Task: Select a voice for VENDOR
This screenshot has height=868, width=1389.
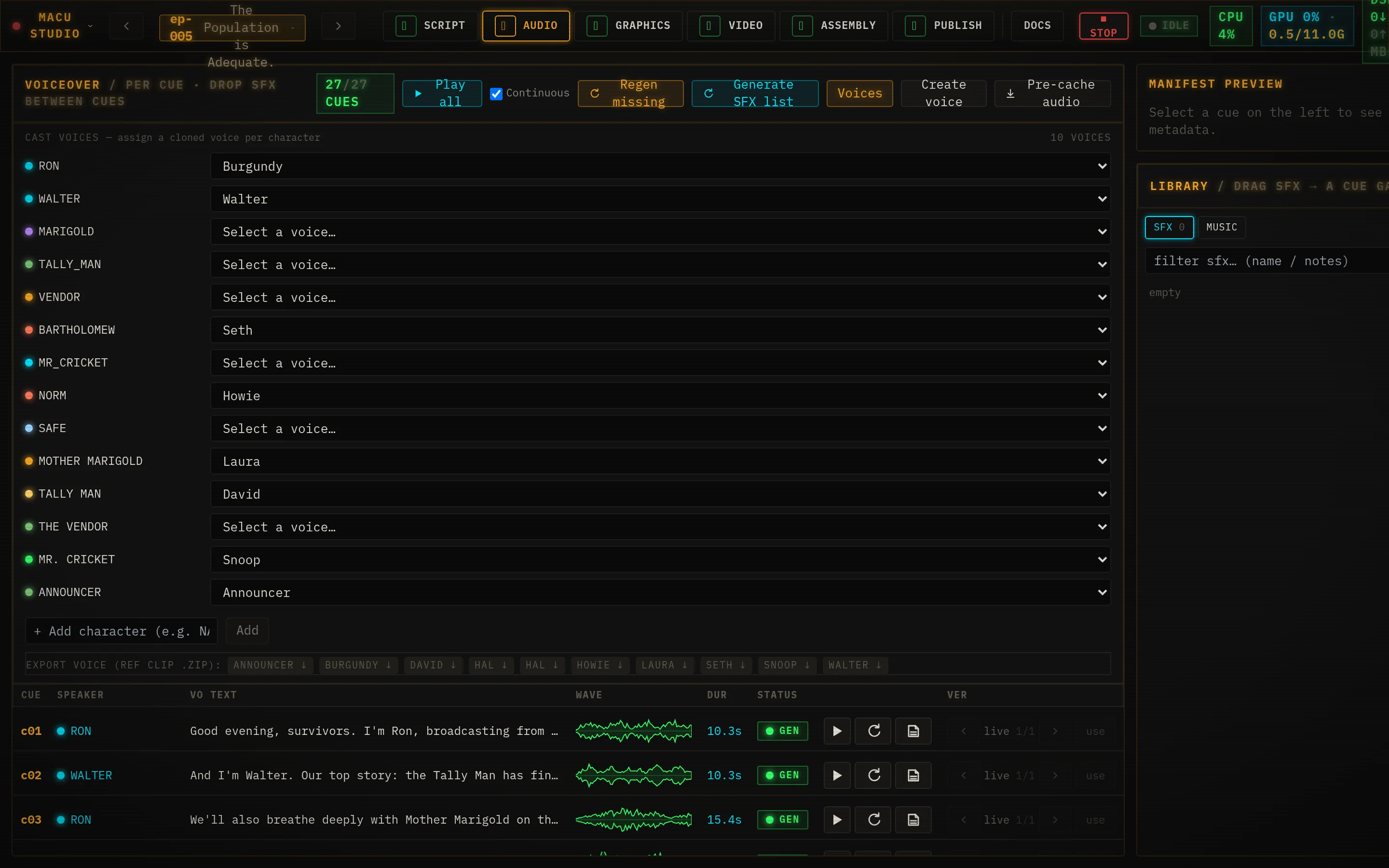Action: pos(660,297)
